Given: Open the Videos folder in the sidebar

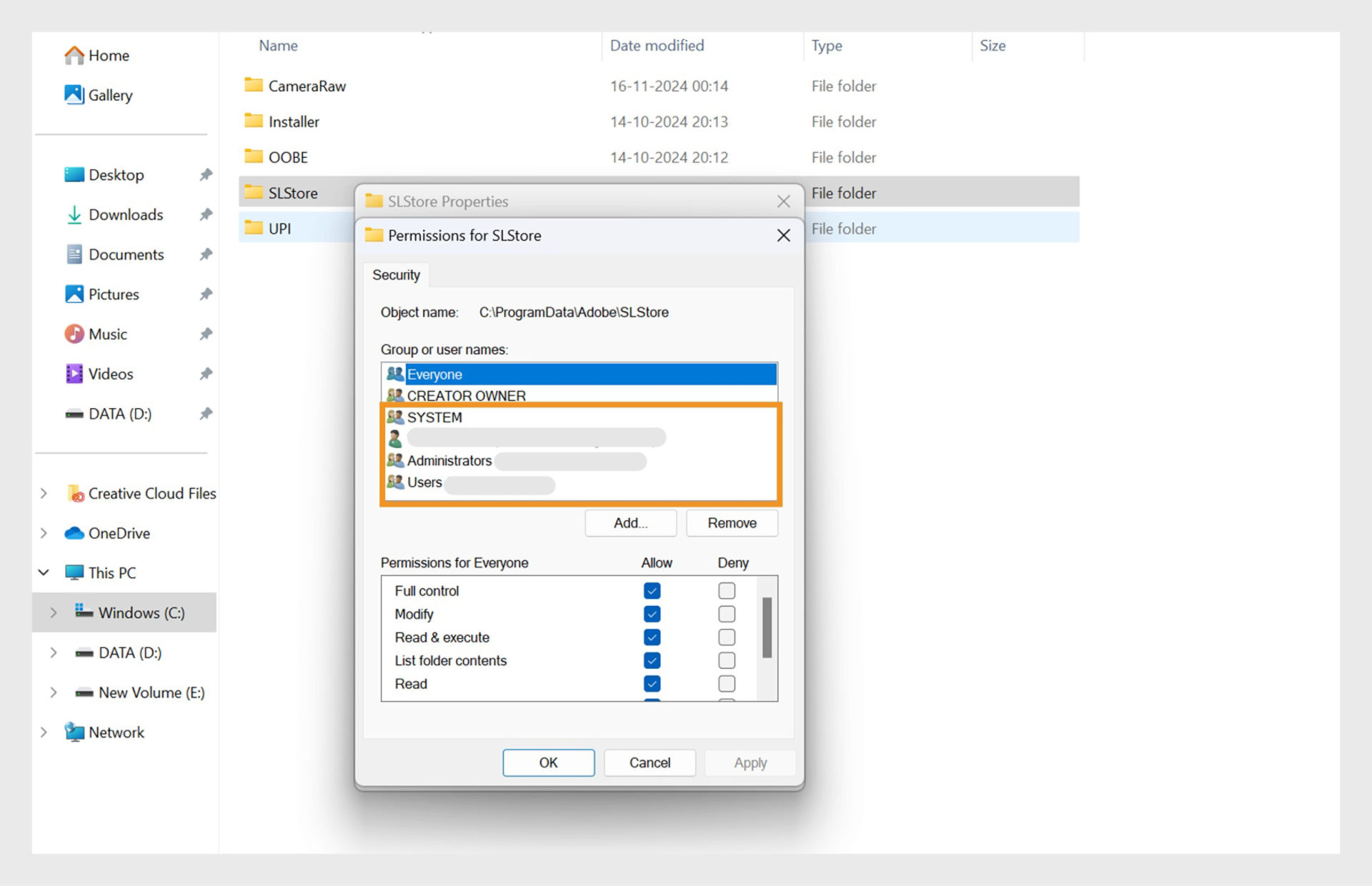Looking at the screenshot, I should (111, 374).
